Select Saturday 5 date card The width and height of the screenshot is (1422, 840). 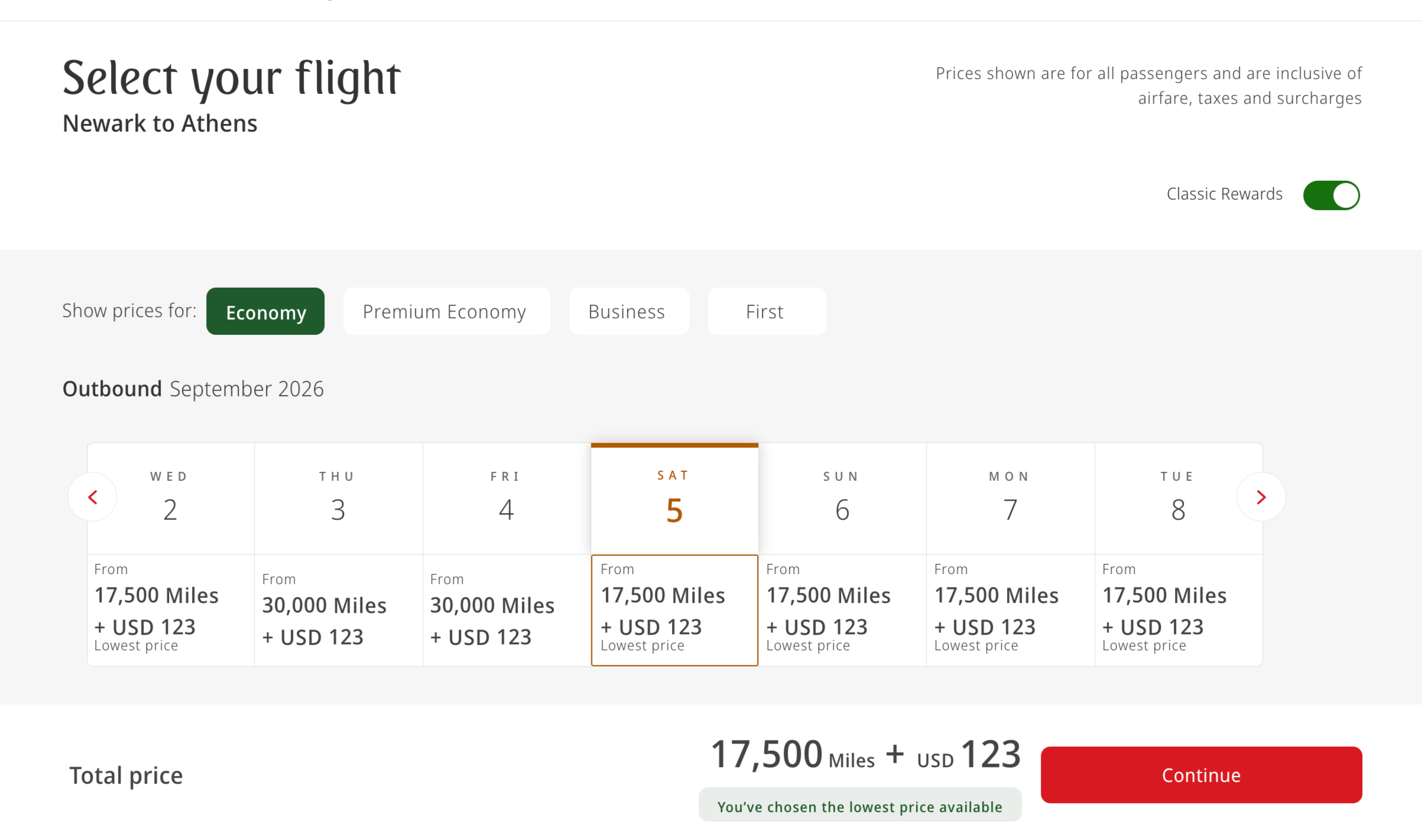click(x=674, y=498)
